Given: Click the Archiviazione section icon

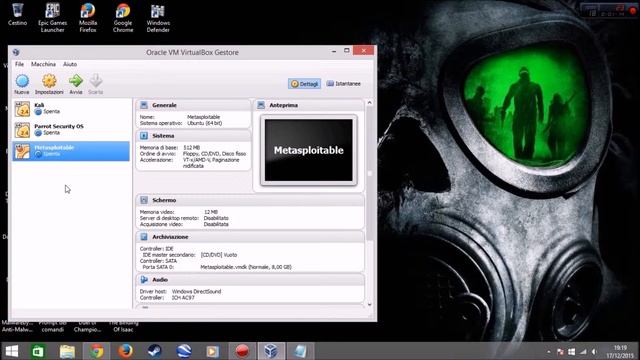Looking at the screenshot, I should (144, 237).
